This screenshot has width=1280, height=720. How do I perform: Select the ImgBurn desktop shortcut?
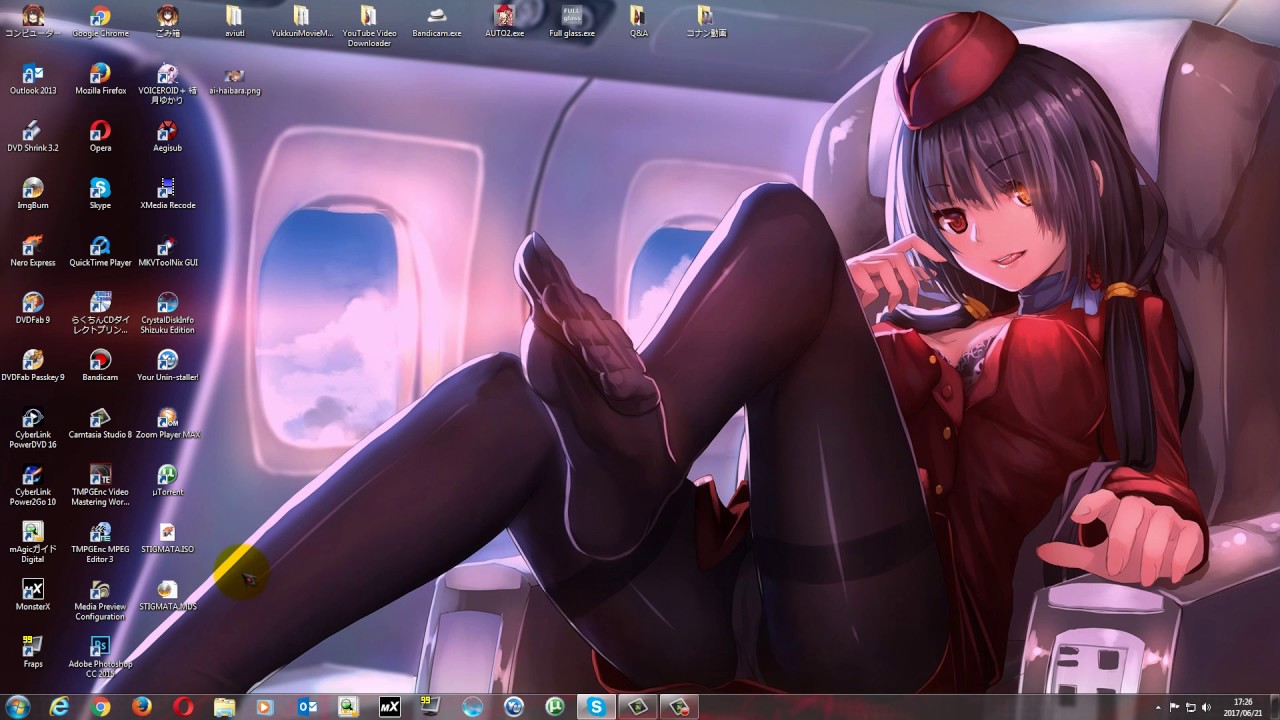(x=33, y=194)
